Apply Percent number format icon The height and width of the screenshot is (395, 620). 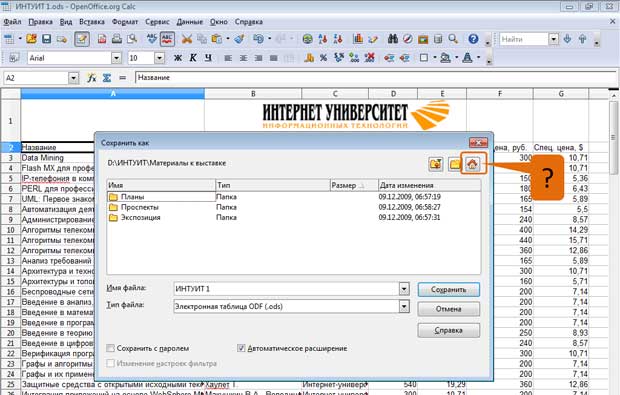pyautogui.click(x=323, y=58)
